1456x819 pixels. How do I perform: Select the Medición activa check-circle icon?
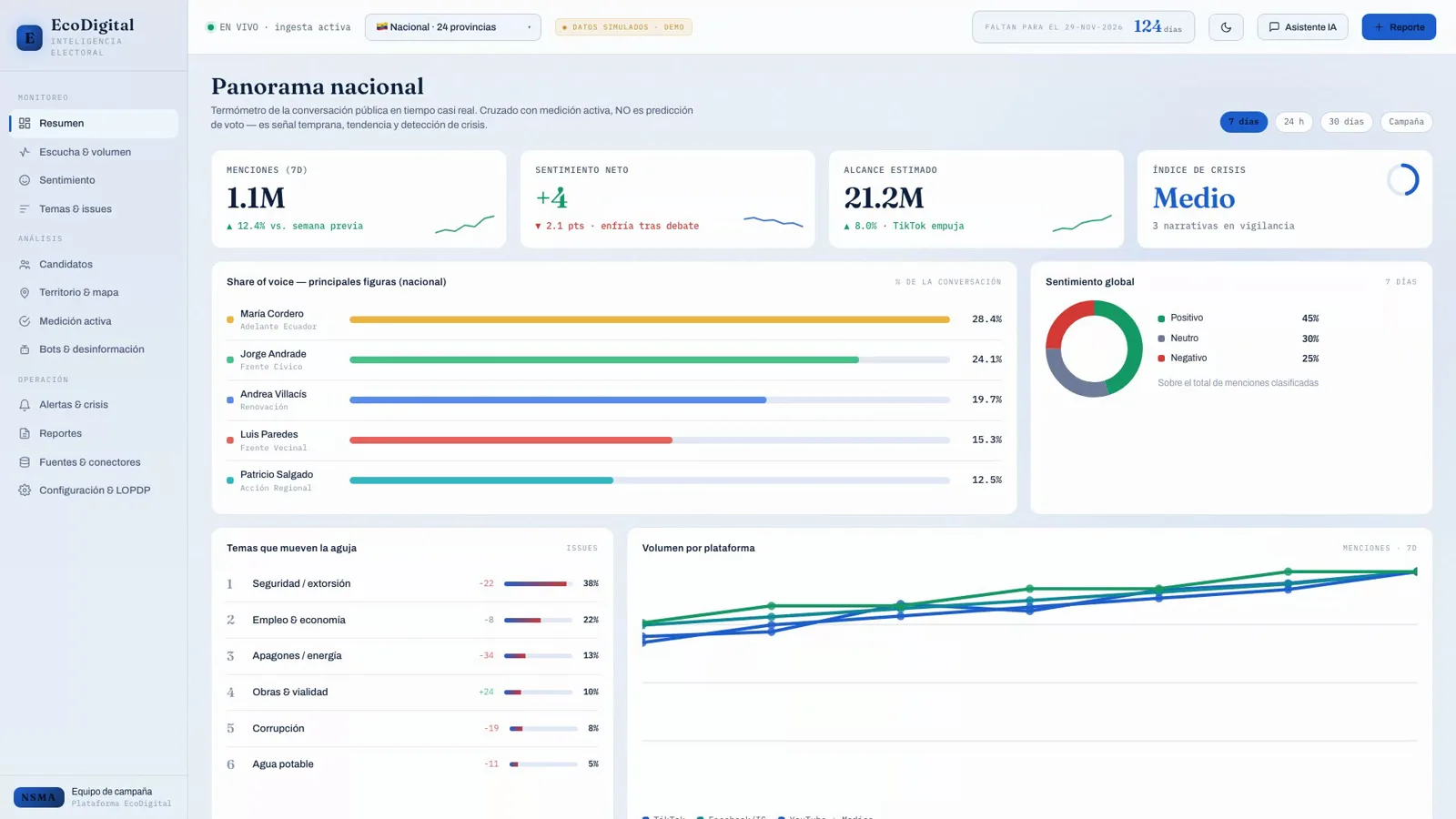coord(25,321)
